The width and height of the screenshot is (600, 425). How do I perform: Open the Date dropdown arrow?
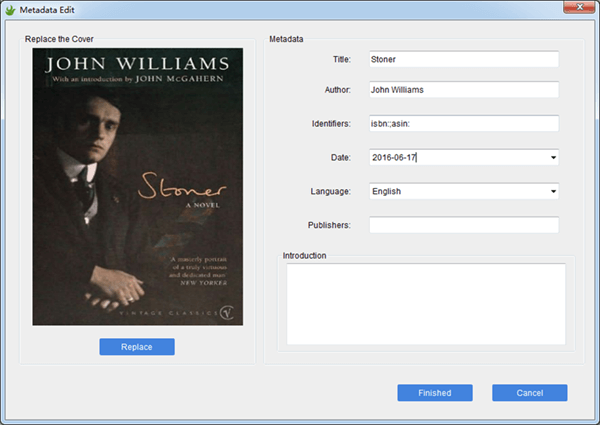point(553,158)
